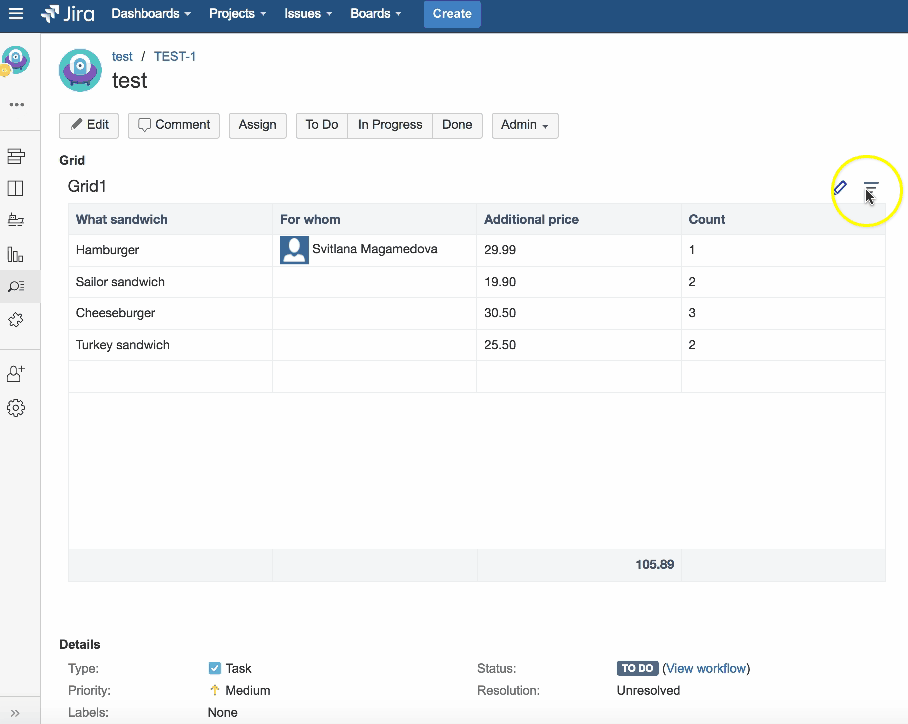The image size is (908, 724).
Task: Click the Releases ship icon in sidebar
Action: pos(15,221)
